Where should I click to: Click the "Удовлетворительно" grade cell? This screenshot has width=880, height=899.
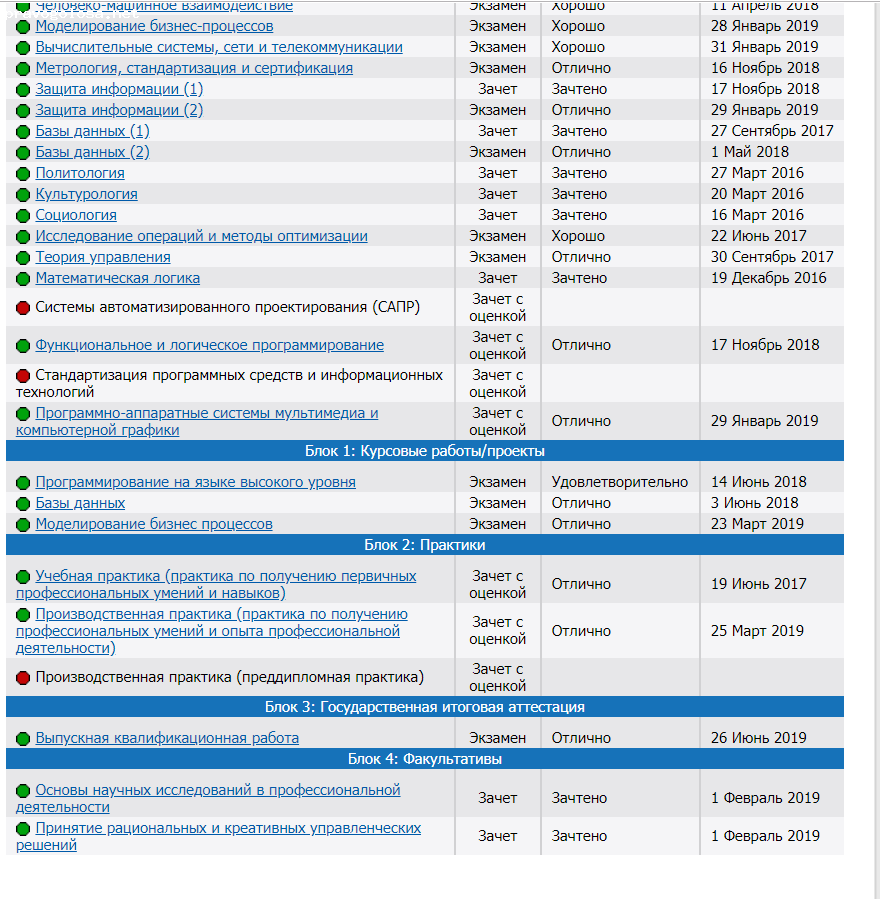(619, 481)
